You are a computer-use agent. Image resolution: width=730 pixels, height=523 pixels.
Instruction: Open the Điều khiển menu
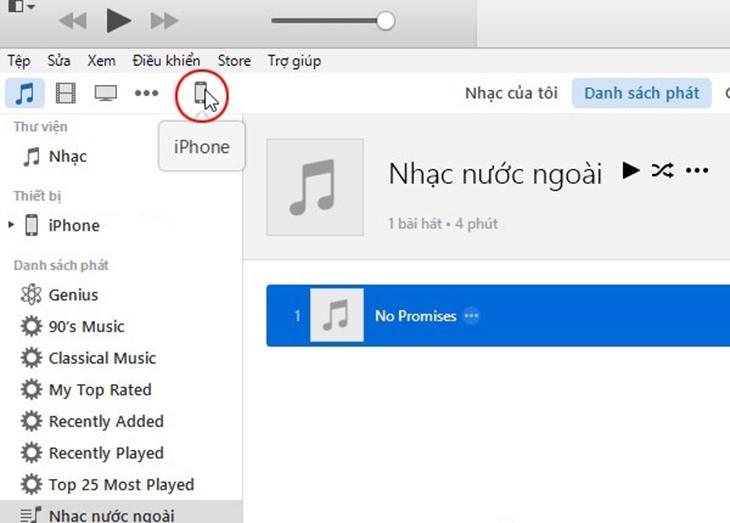click(167, 61)
